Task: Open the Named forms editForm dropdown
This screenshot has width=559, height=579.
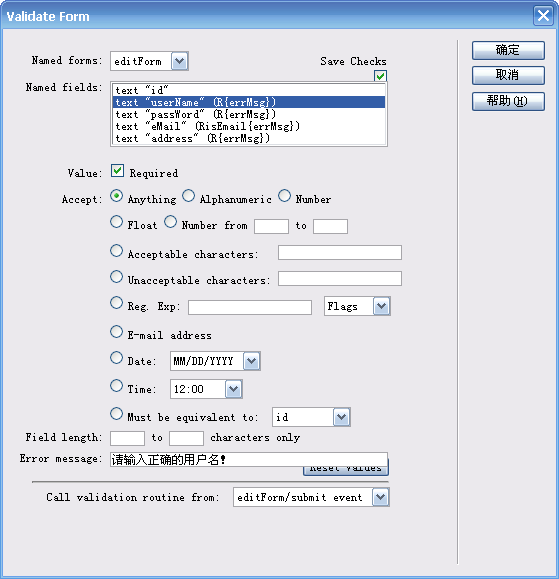Action: tap(179, 61)
